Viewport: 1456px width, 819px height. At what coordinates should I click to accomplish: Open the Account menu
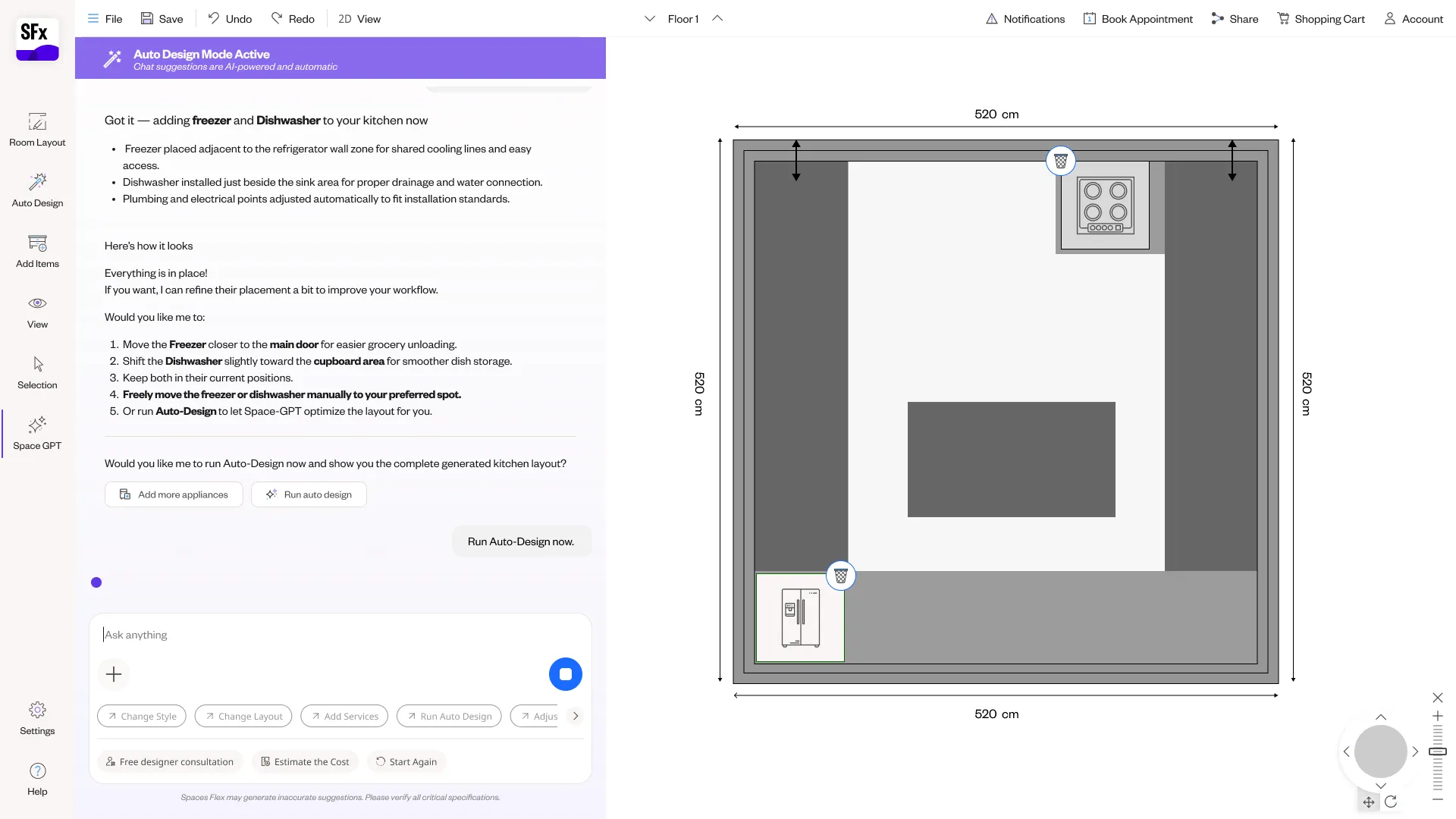tap(1414, 18)
